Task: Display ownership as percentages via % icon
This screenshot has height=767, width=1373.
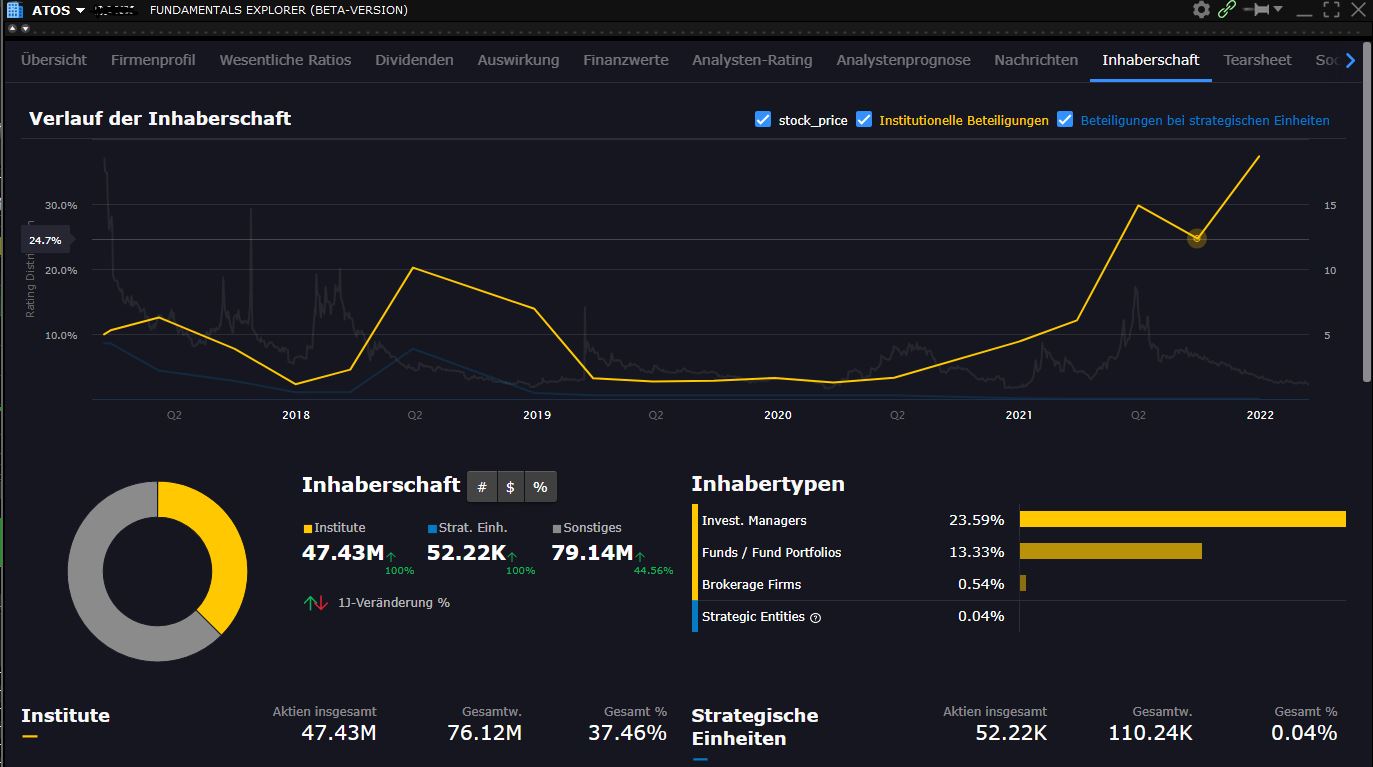Action: (x=539, y=486)
